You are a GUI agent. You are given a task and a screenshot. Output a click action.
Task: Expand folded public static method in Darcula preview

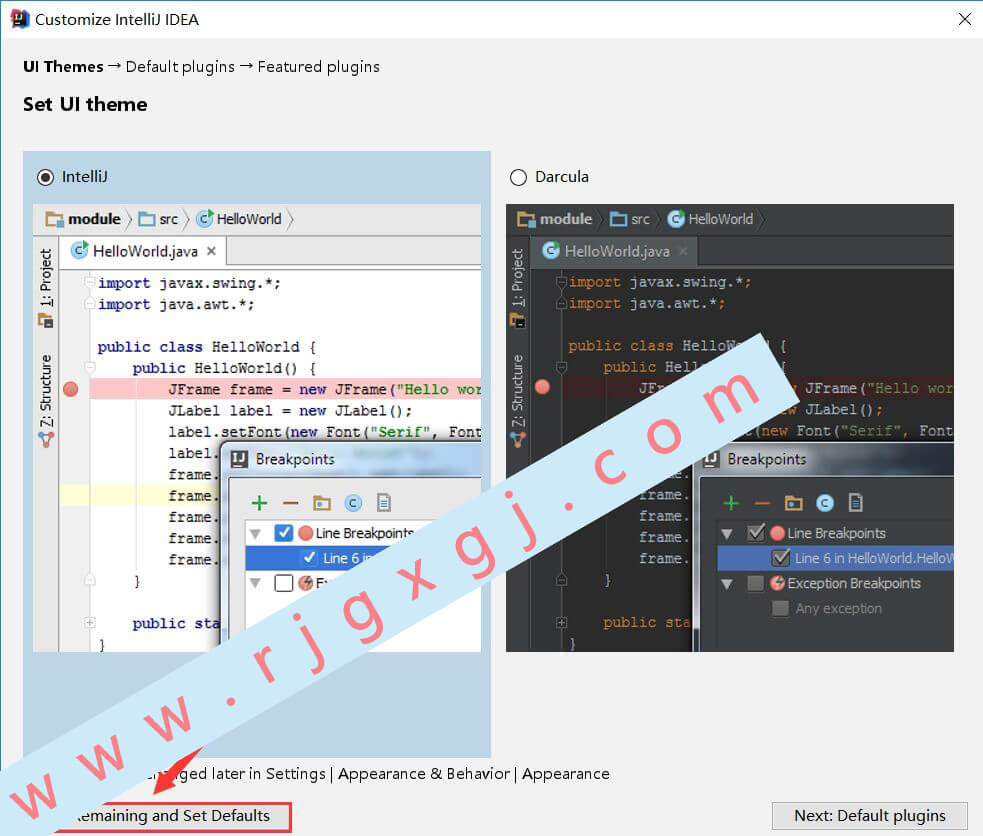tap(561, 622)
